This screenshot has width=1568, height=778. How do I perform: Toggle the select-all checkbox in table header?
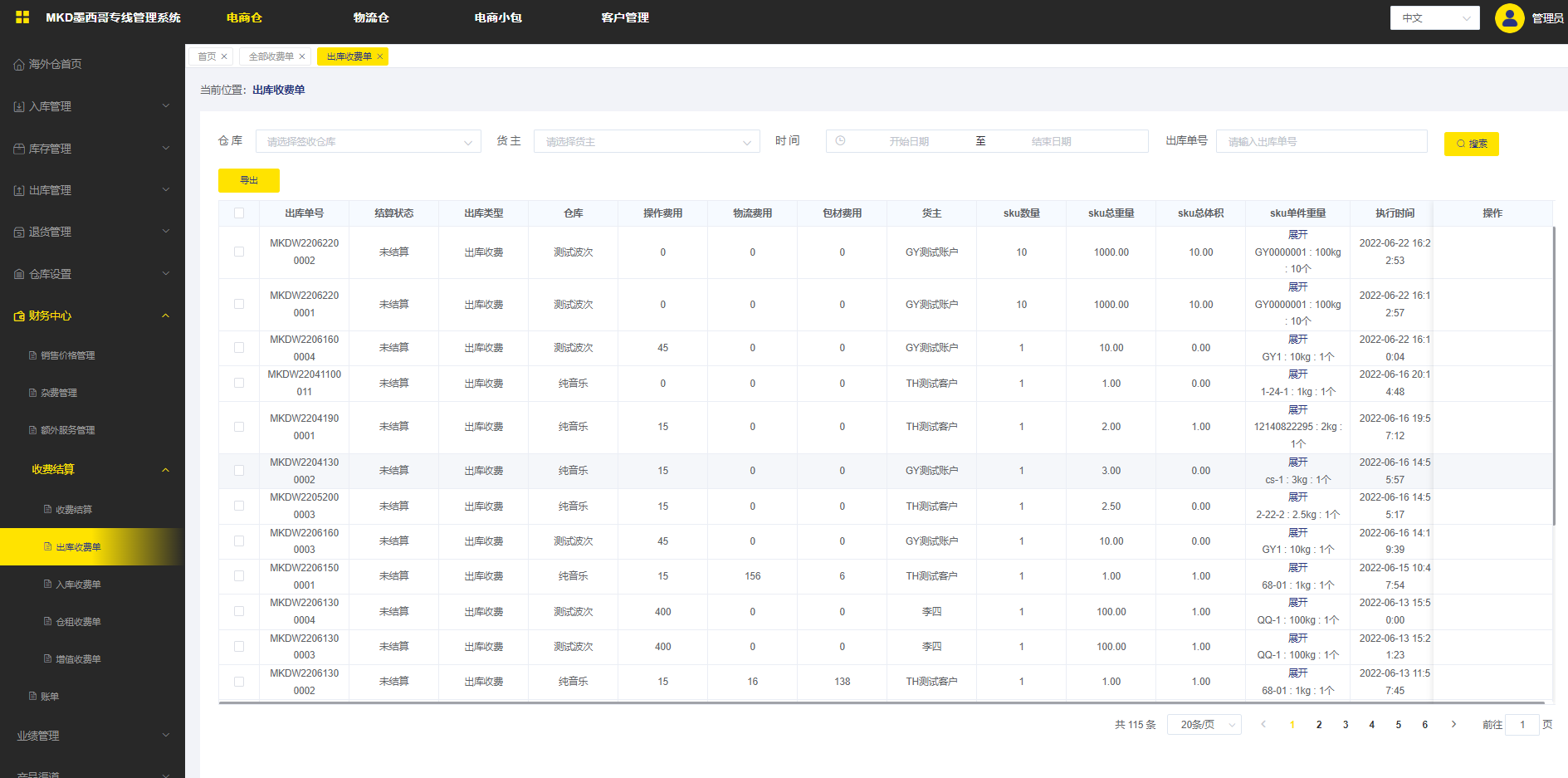click(239, 213)
